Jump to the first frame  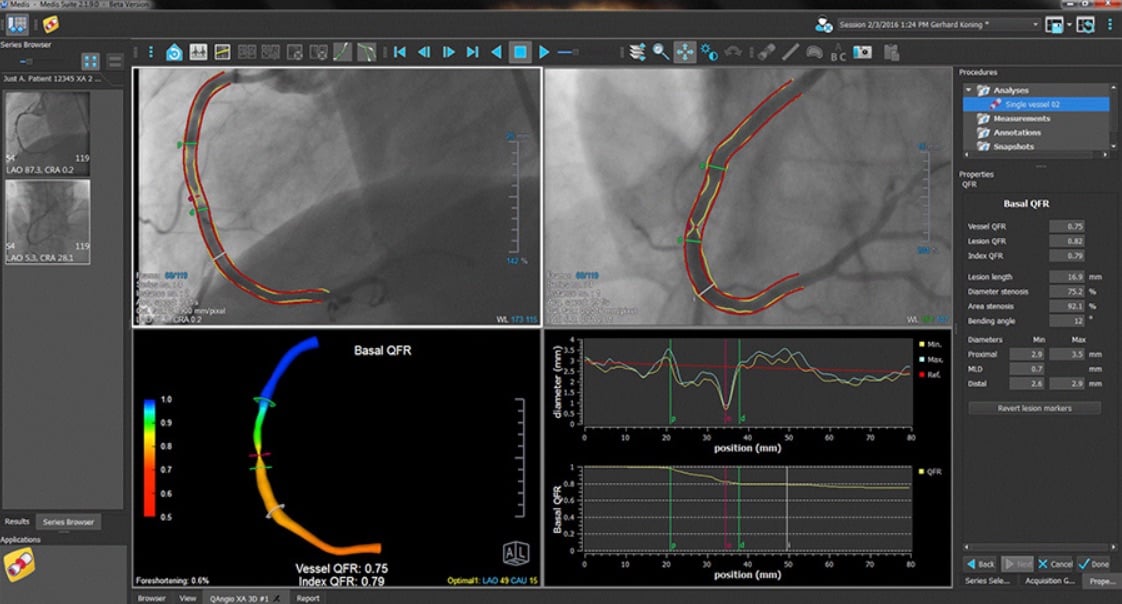pos(399,51)
